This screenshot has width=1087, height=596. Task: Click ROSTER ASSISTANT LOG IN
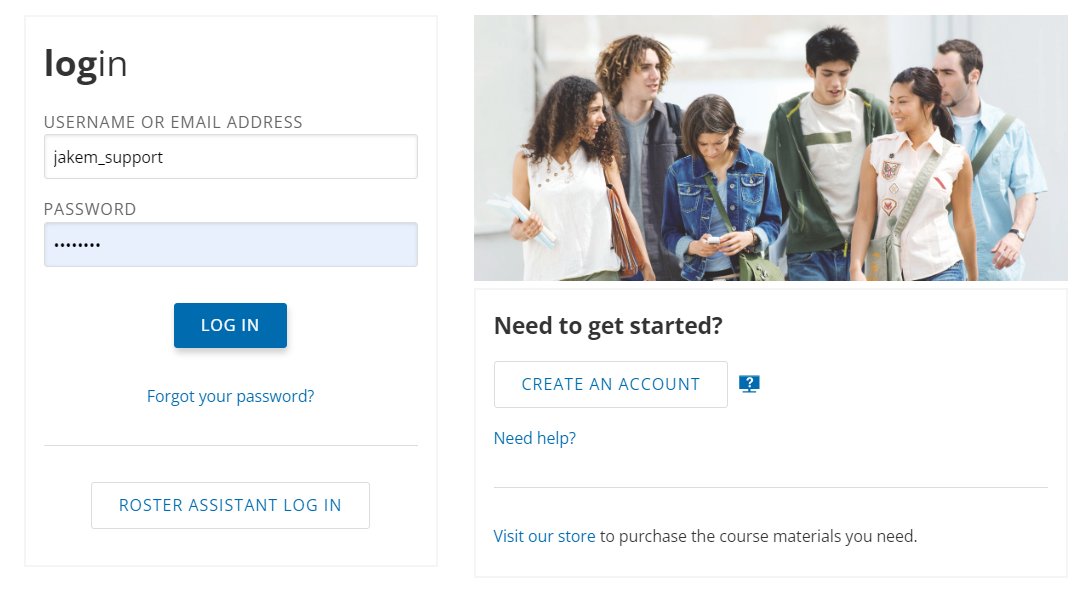click(230, 505)
